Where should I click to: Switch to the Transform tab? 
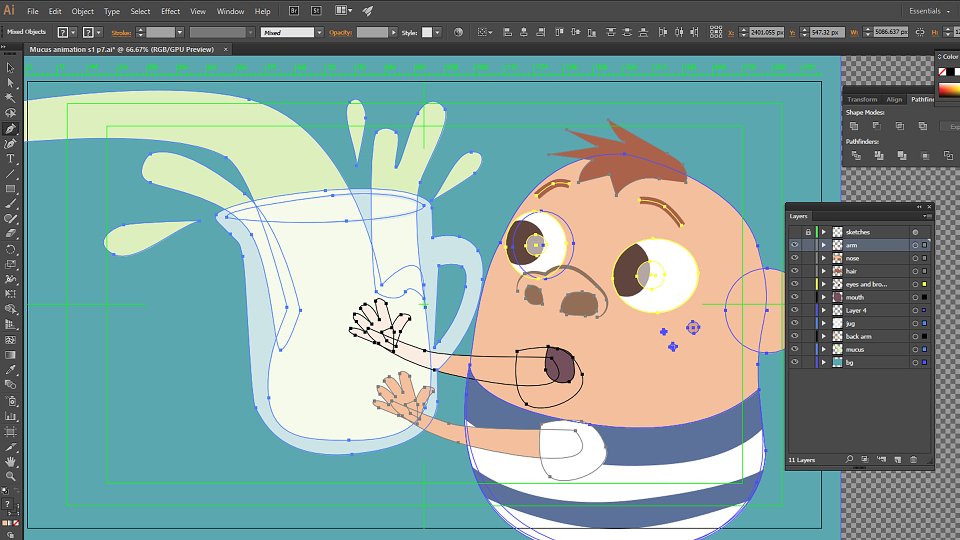coord(862,99)
